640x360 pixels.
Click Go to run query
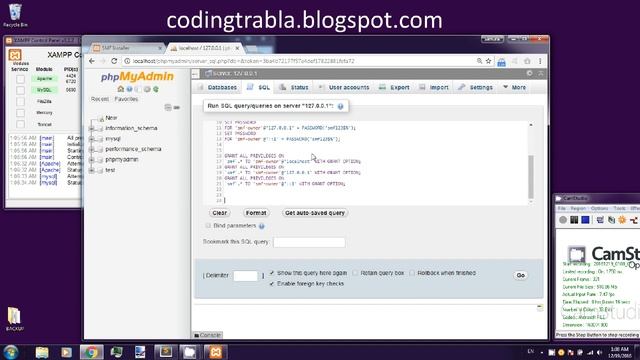520,276
